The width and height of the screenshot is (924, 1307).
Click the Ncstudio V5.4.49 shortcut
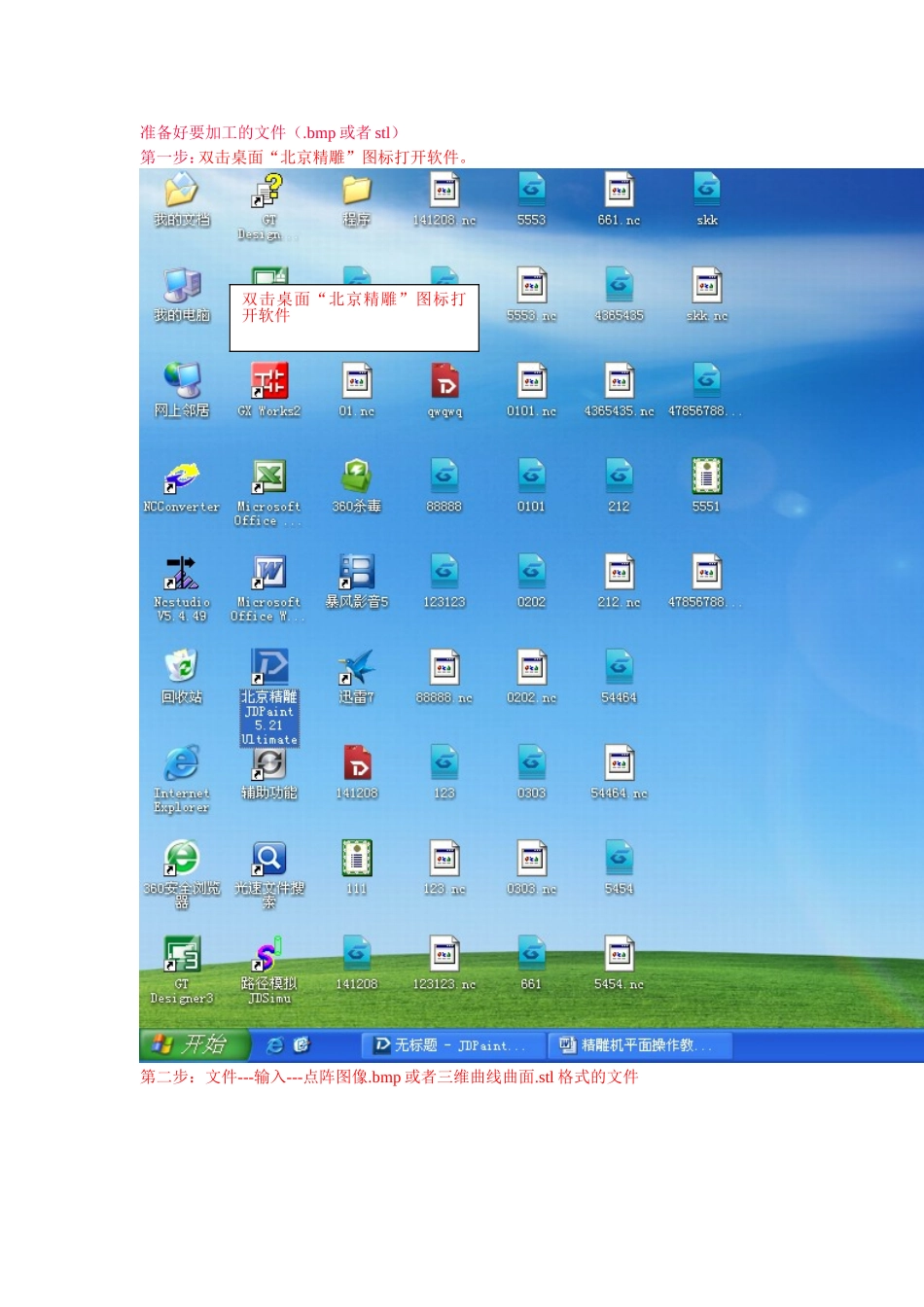tap(182, 588)
